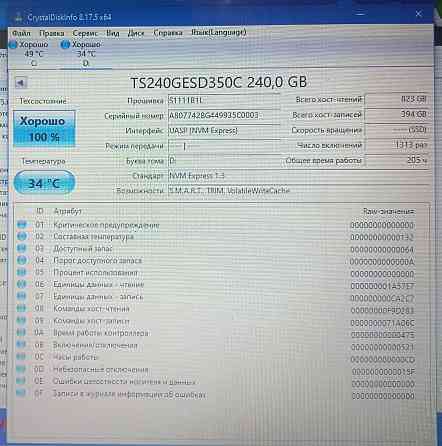Click status icon of attribute 07

tap(22, 296)
